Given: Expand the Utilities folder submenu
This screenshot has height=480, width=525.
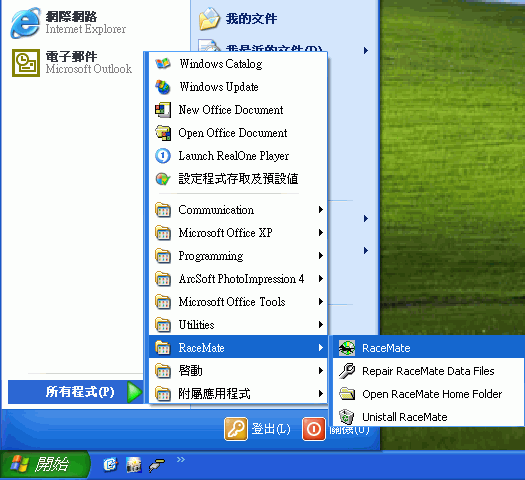Looking at the screenshot, I should (x=238, y=325).
